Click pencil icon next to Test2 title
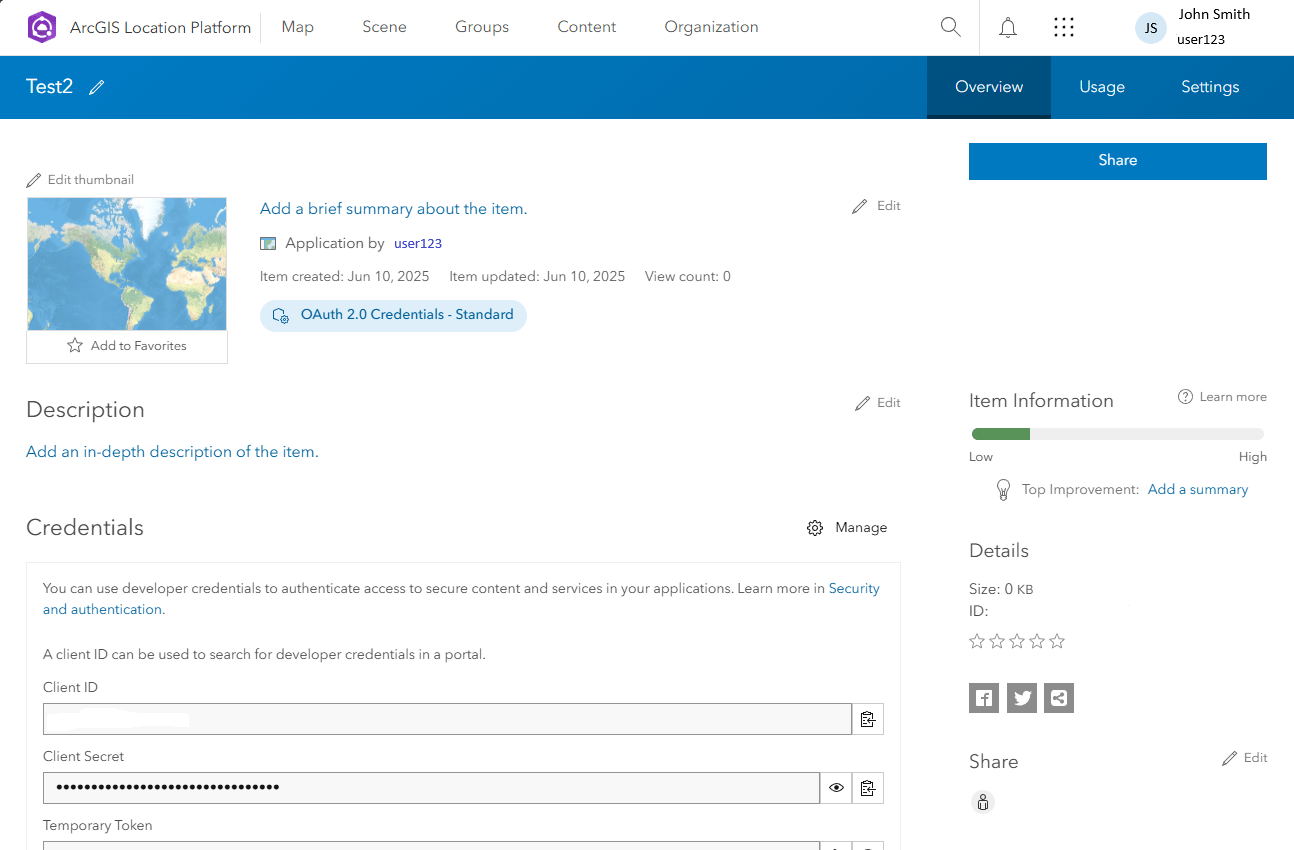Screen dimensions: 1294x850 97,87
